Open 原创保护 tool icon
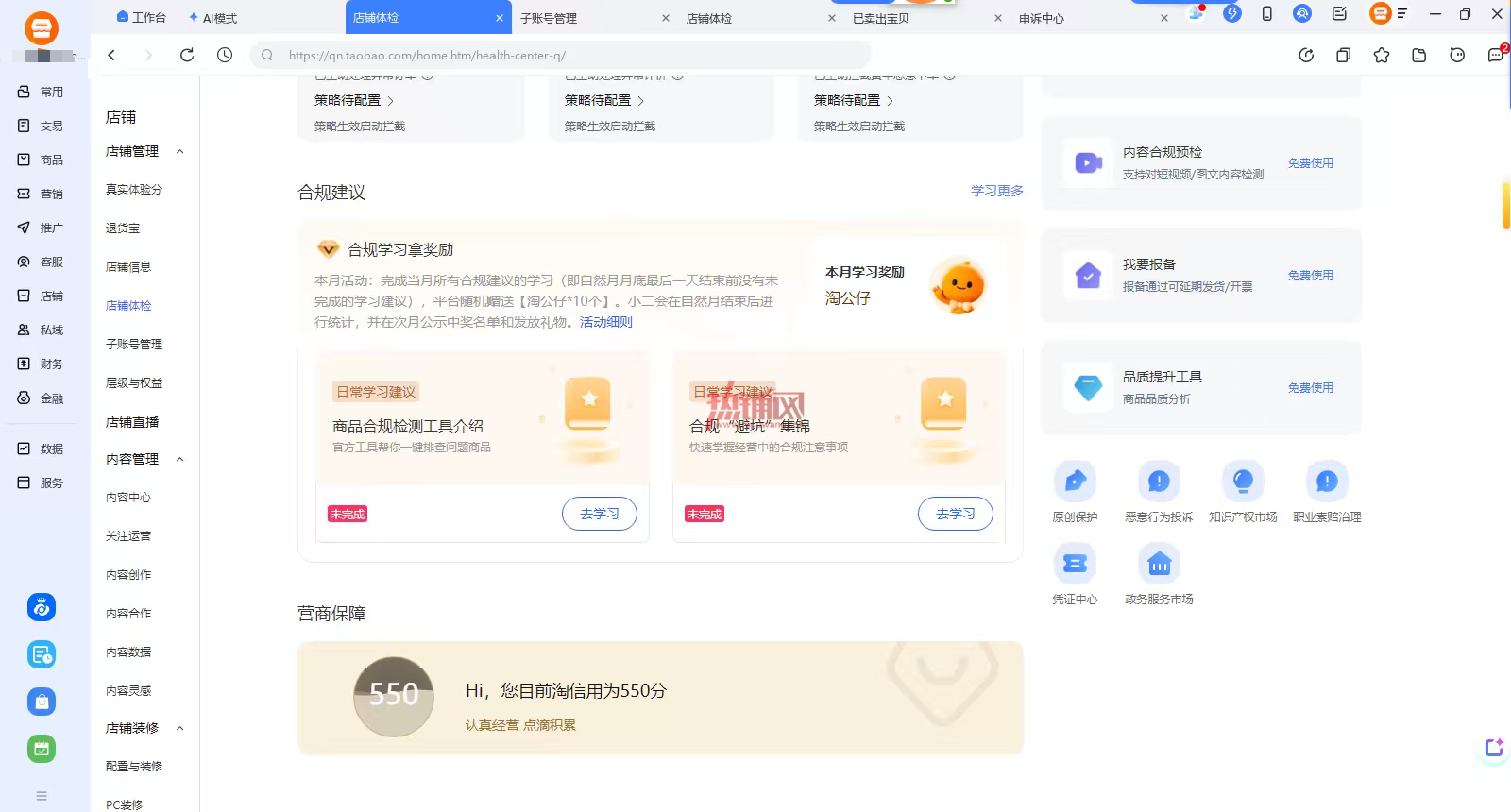 [1075, 482]
